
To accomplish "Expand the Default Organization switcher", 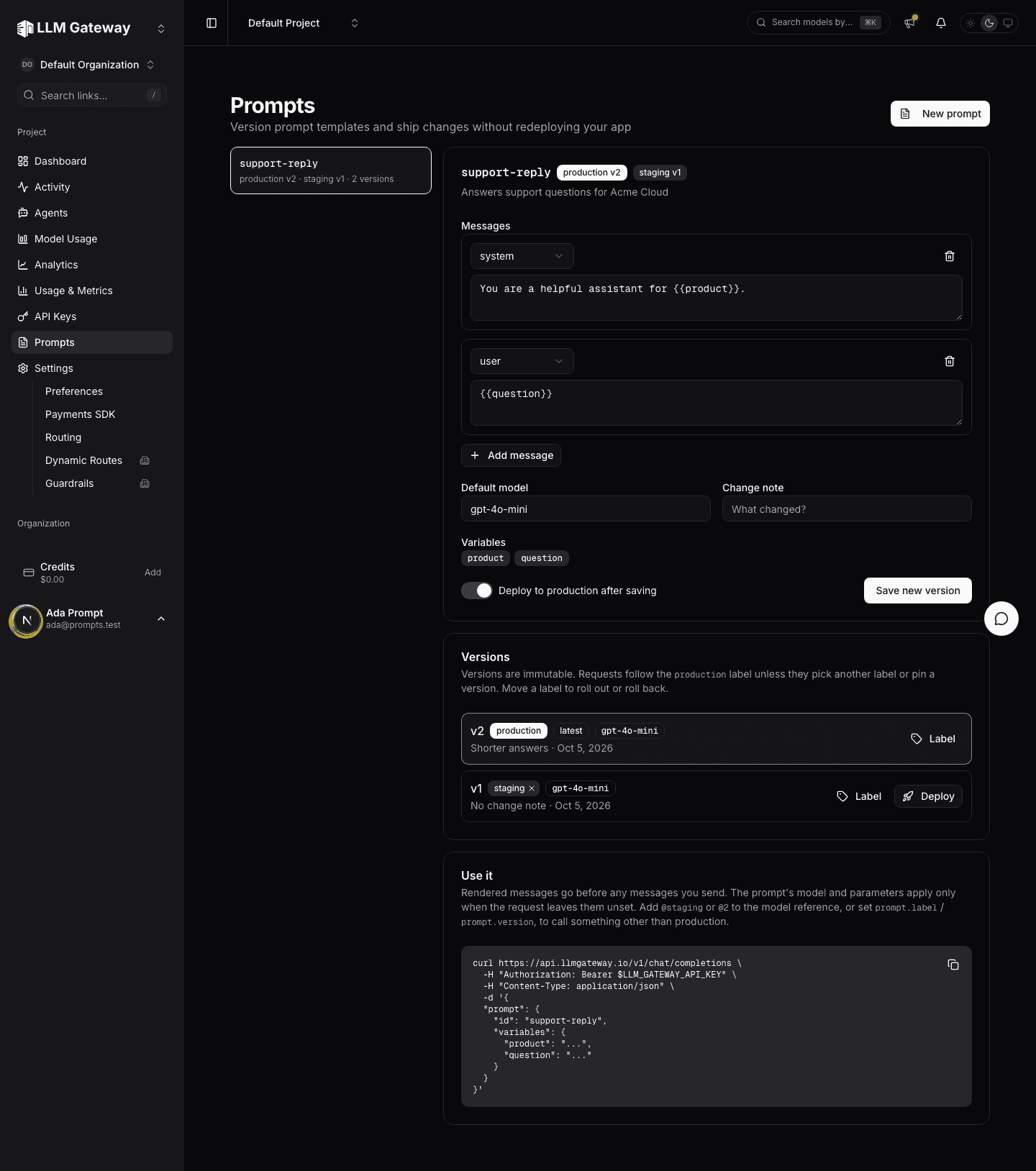I will [88, 65].
